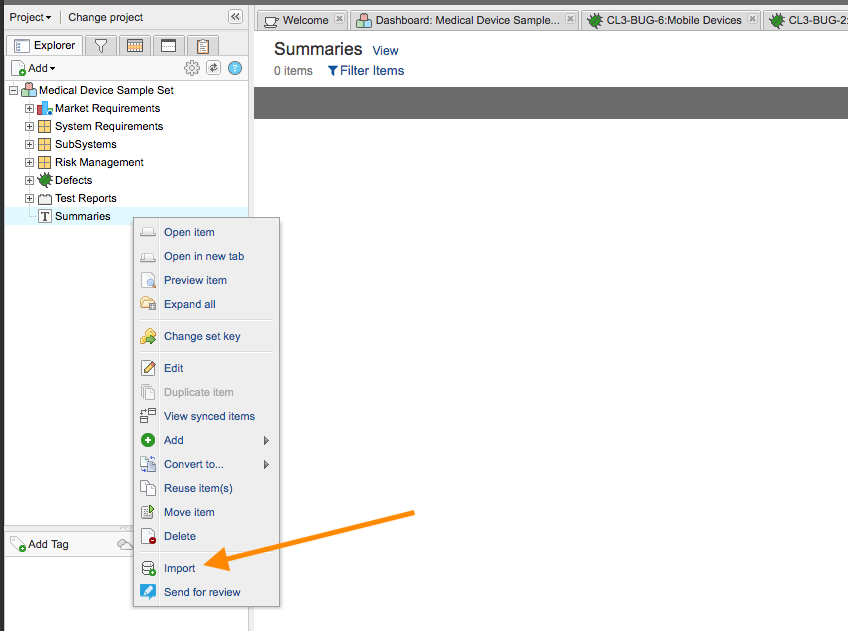Close the CL3-BUG-6 Mobile Devices tab
848x631 pixels.
pyautogui.click(x=752, y=19)
